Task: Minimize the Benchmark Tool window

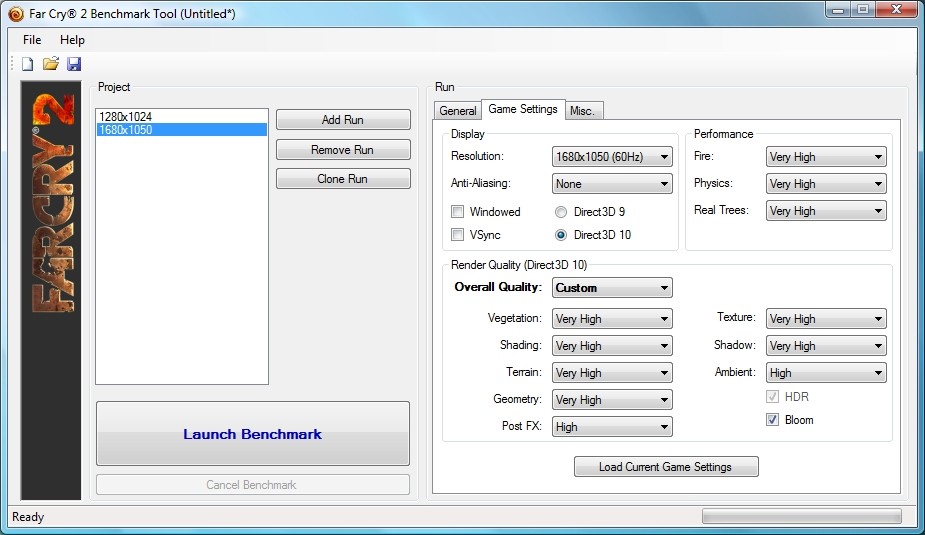Action: [x=838, y=10]
